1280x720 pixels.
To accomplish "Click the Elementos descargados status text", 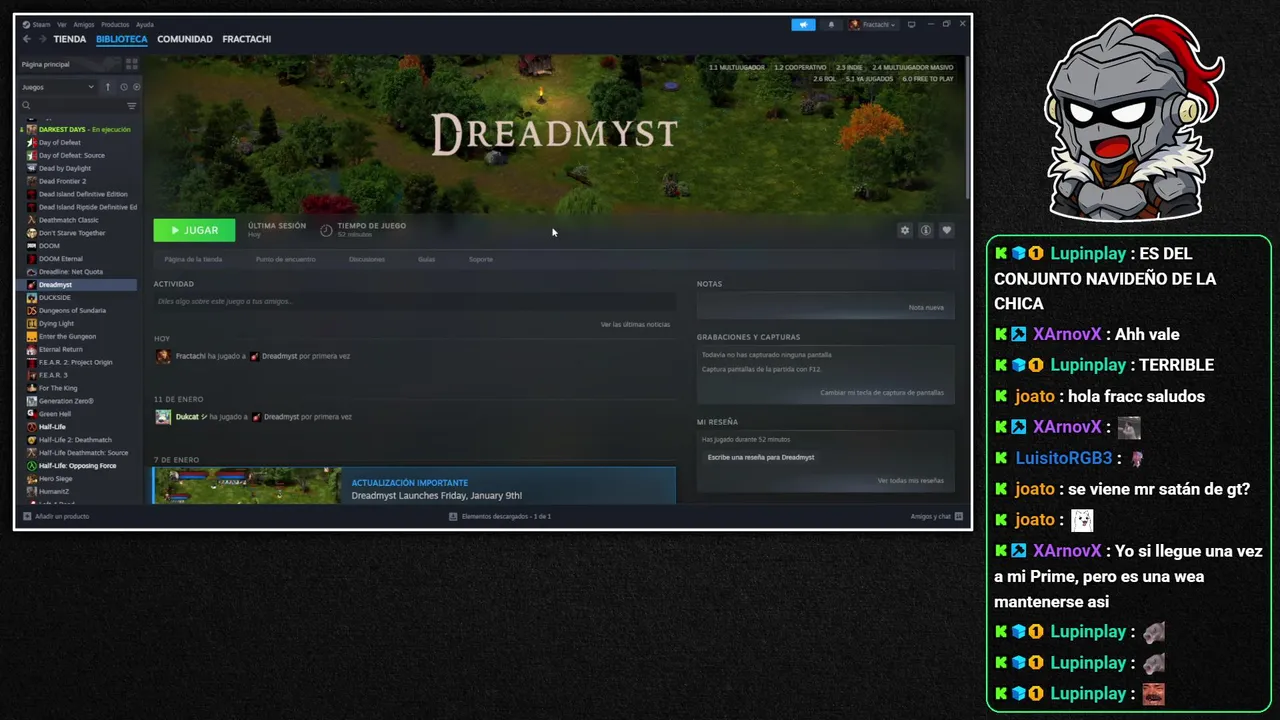I will click(x=506, y=516).
